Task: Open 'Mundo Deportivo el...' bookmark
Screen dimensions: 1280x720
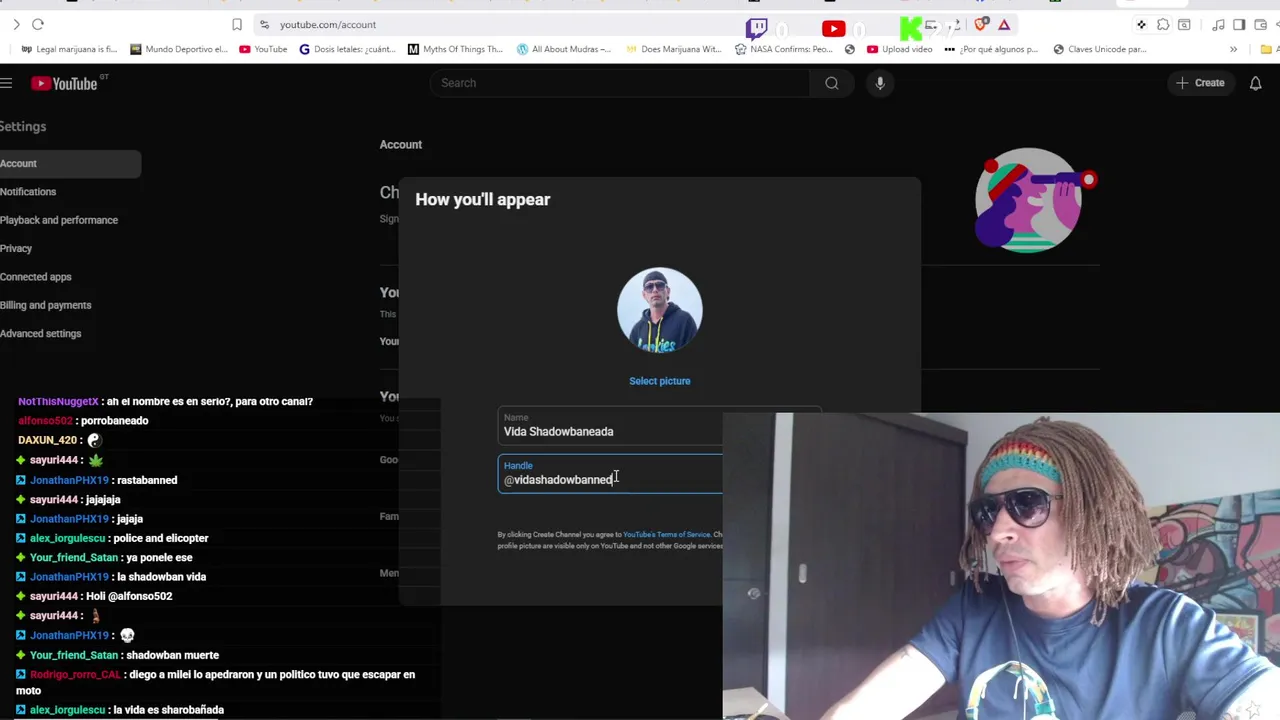Action: click(179, 49)
